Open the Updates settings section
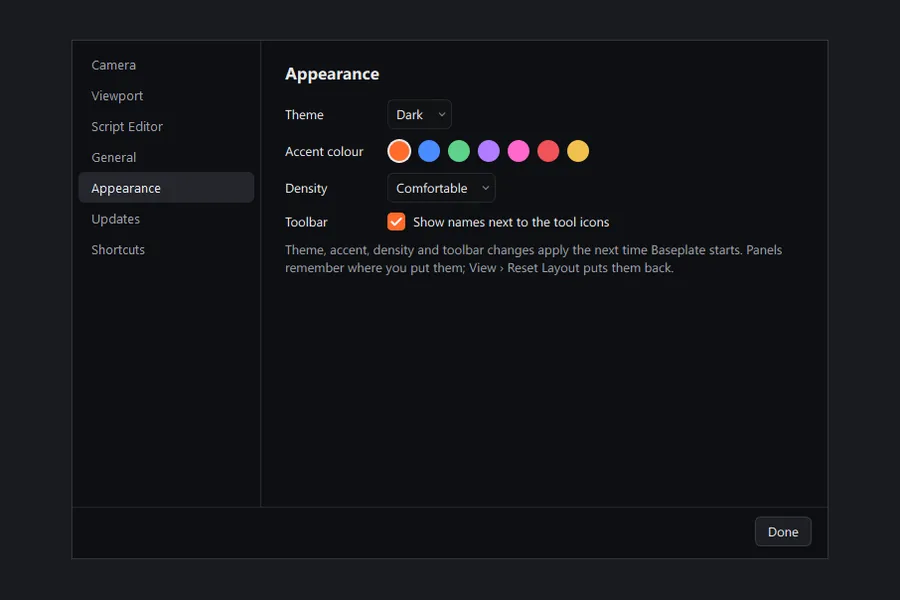 tap(166, 219)
